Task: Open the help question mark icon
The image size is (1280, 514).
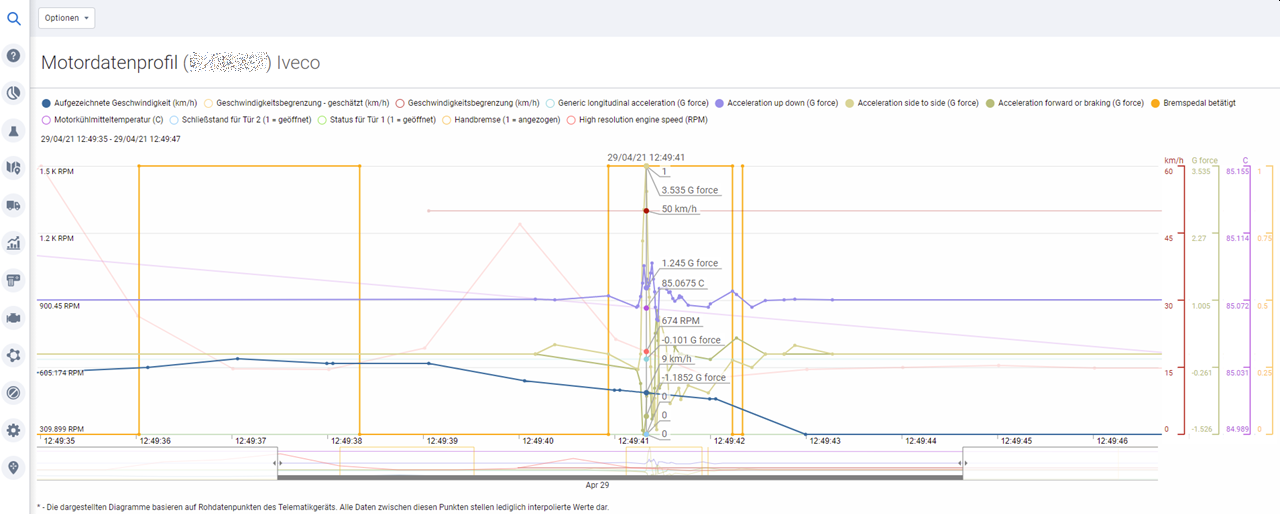Action: (x=14, y=55)
